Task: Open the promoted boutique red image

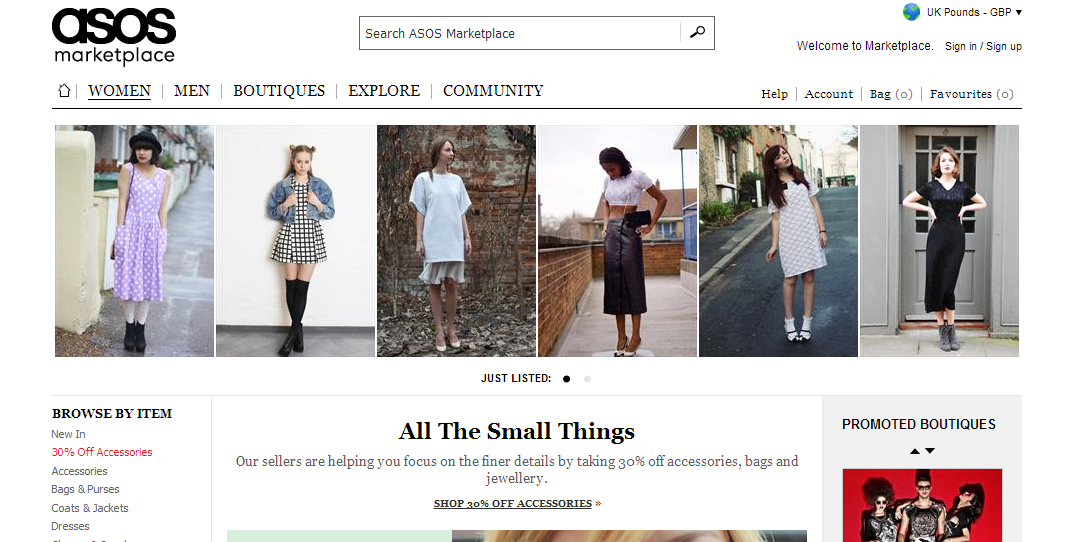Action: click(x=922, y=505)
